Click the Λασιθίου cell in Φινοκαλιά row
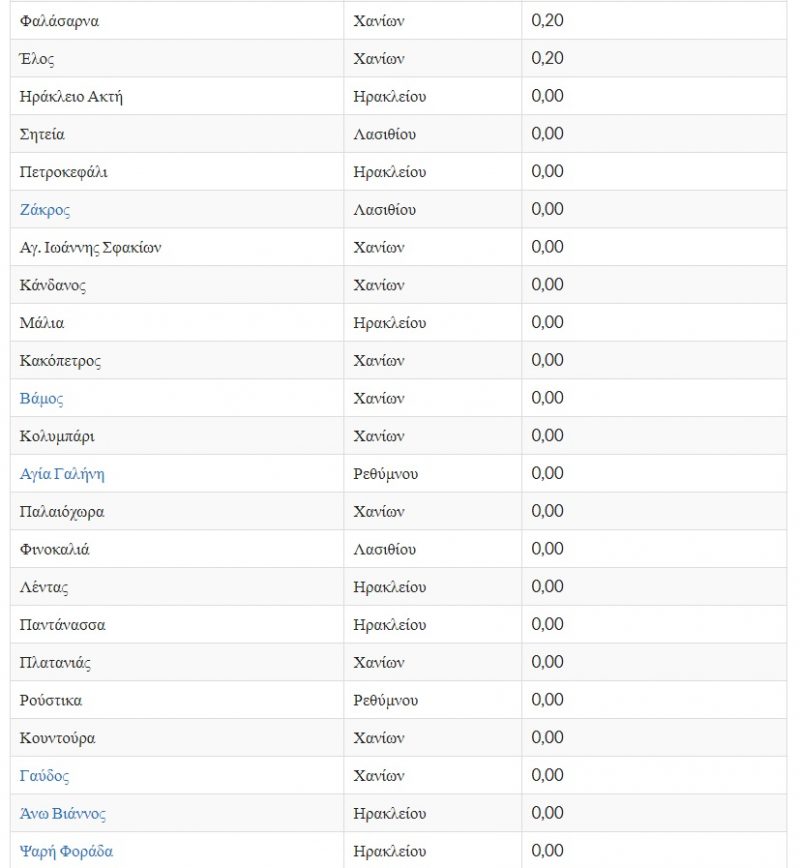 (385, 550)
